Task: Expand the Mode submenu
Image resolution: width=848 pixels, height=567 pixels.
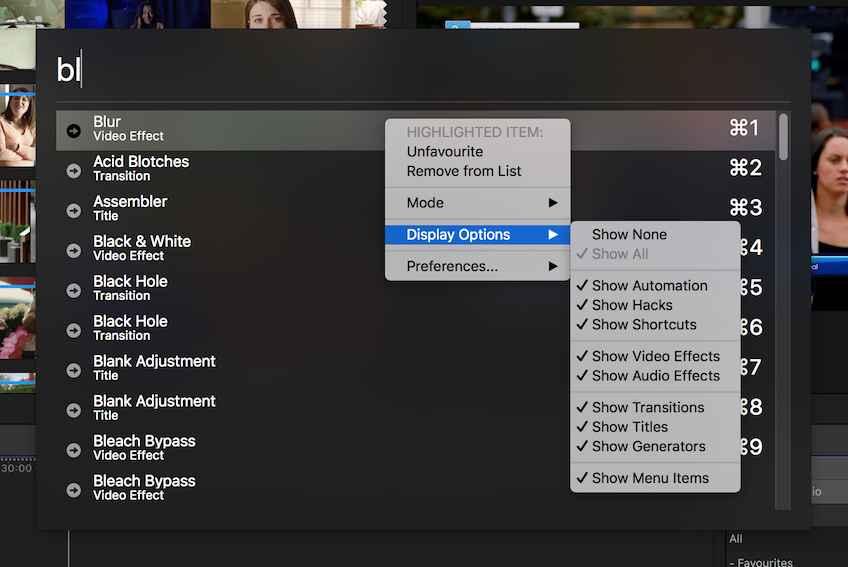Action: [477, 203]
